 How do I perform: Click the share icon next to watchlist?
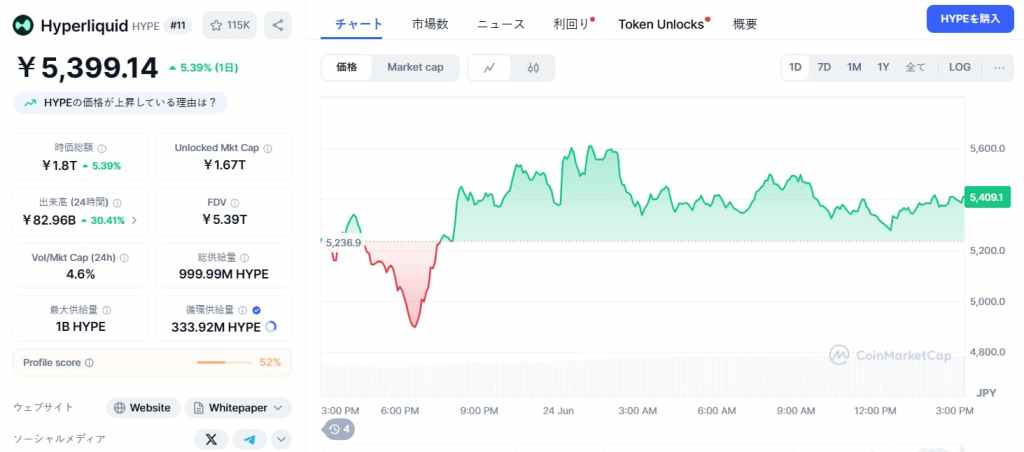coord(278,25)
